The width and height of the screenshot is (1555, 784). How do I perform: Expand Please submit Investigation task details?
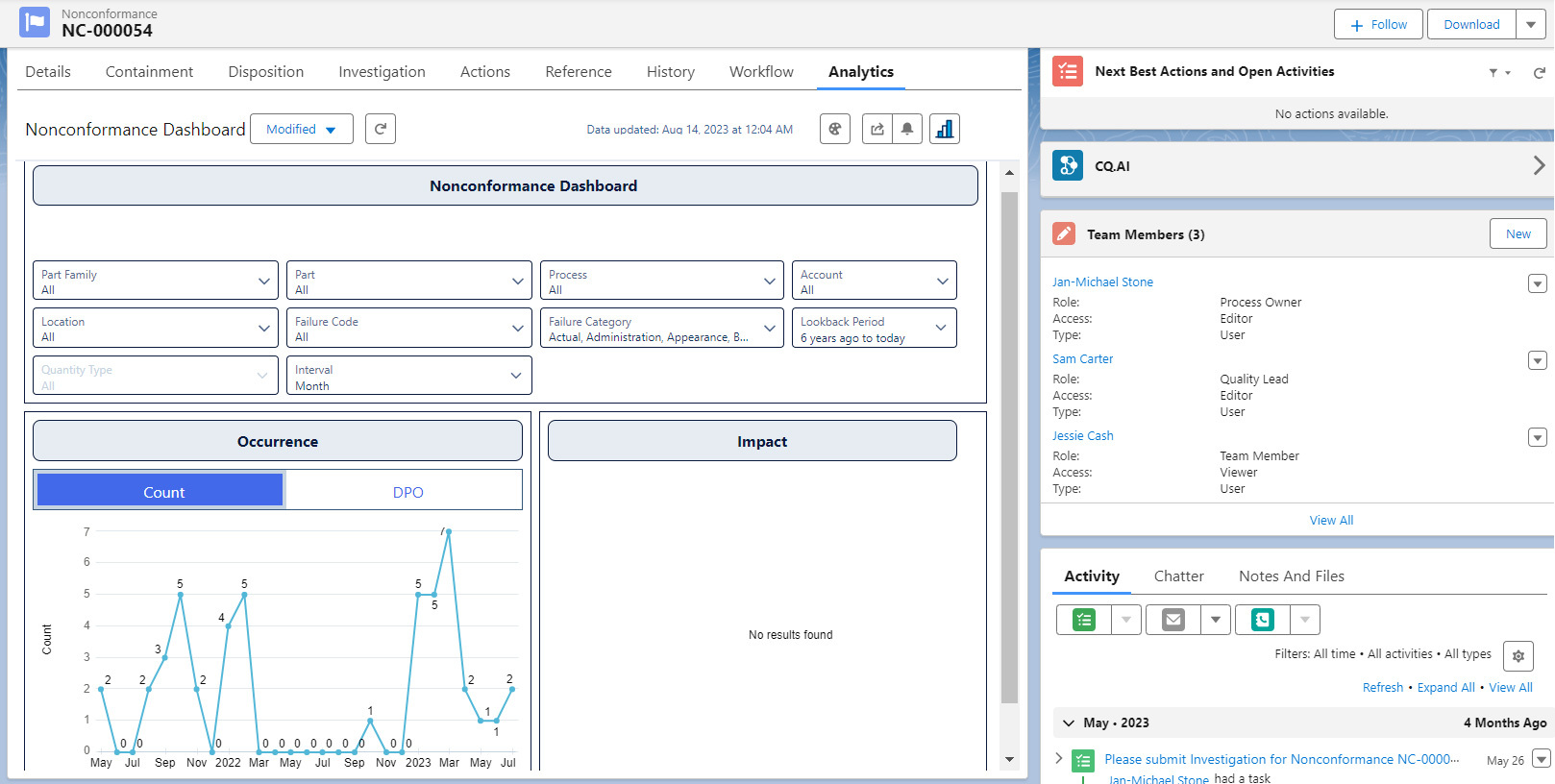click(1059, 758)
